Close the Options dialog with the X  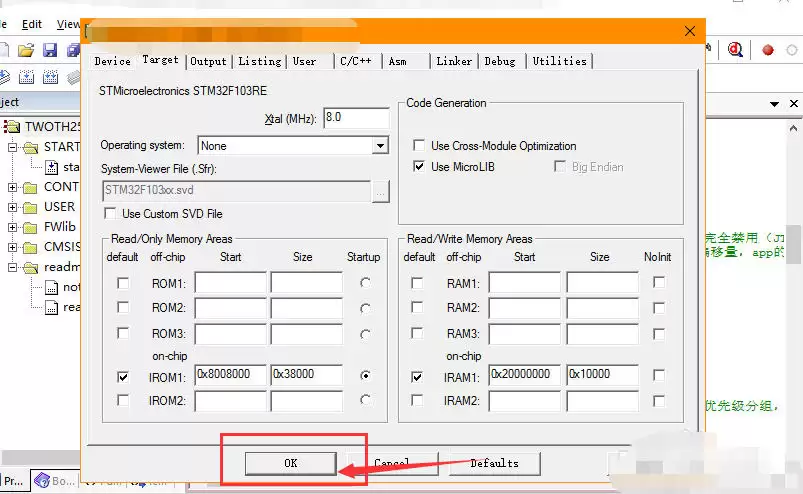point(690,31)
